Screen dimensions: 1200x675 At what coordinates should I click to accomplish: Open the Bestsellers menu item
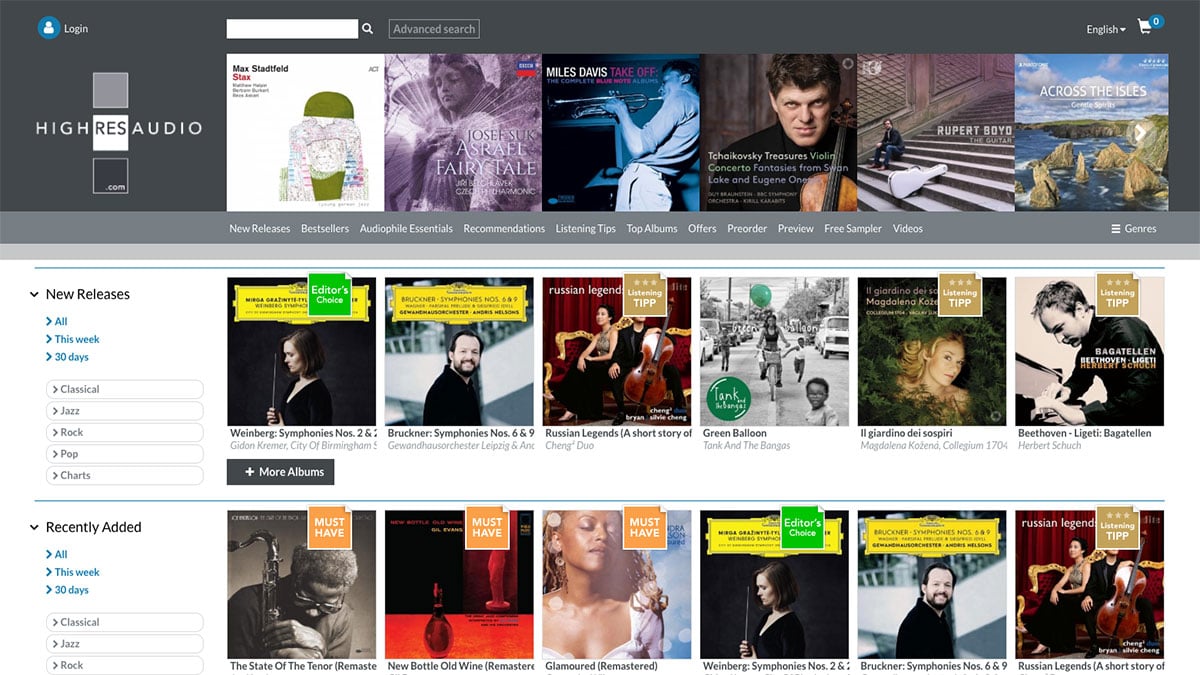(x=325, y=229)
